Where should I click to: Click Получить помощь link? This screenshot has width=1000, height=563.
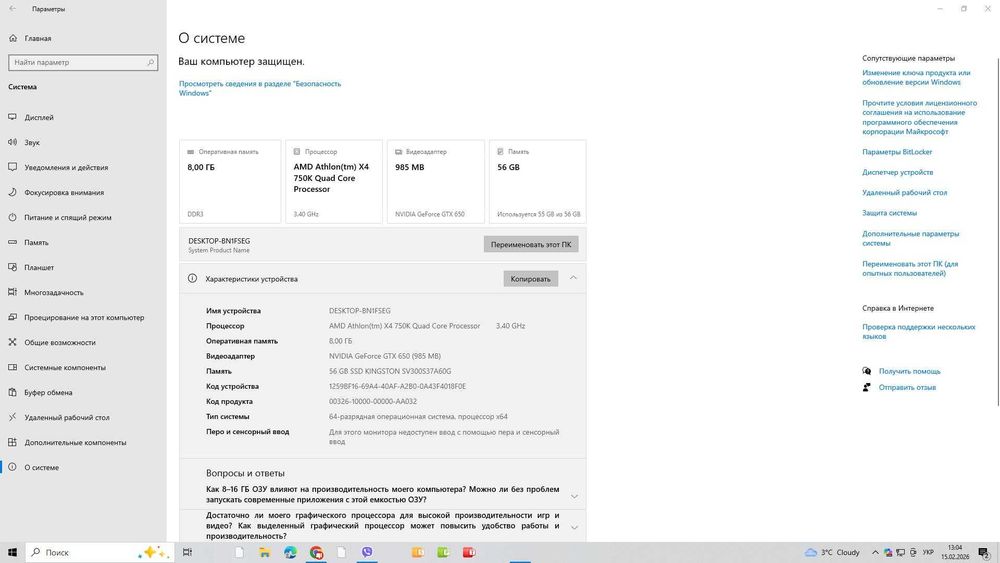click(x=909, y=371)
